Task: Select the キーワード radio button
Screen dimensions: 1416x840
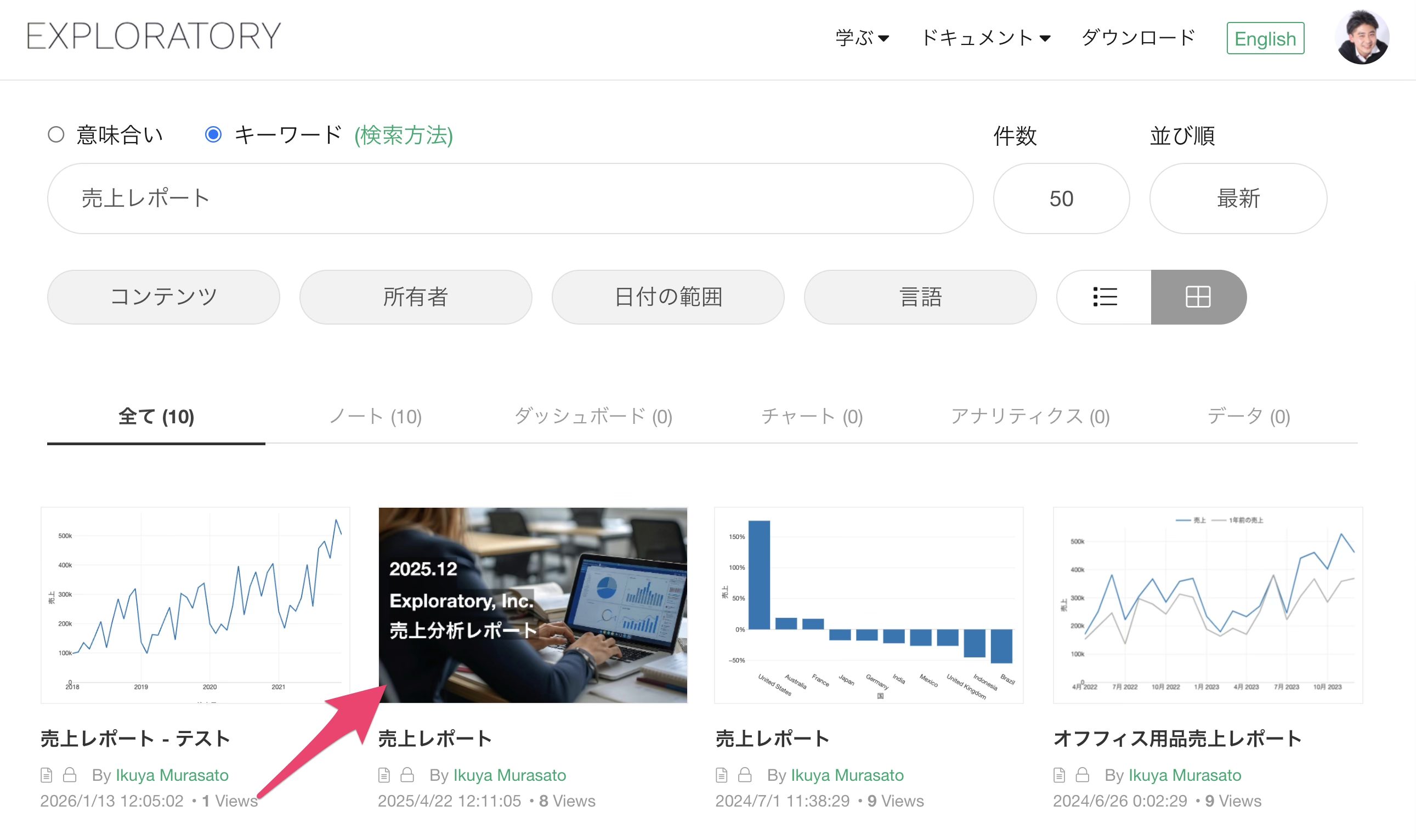Action: click(213, 135)
